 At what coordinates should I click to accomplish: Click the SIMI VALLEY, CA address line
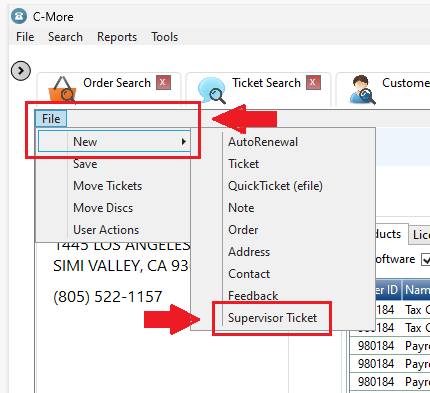pos(121,266)
